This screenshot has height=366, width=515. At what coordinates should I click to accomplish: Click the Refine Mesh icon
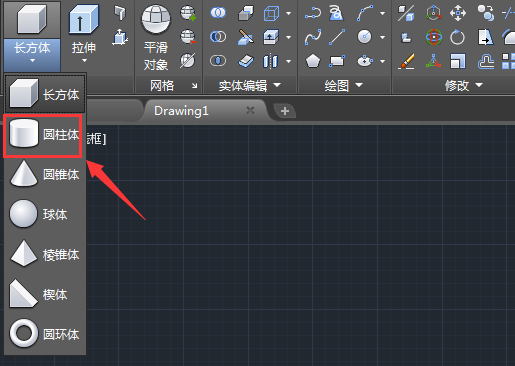click(188, 61)
